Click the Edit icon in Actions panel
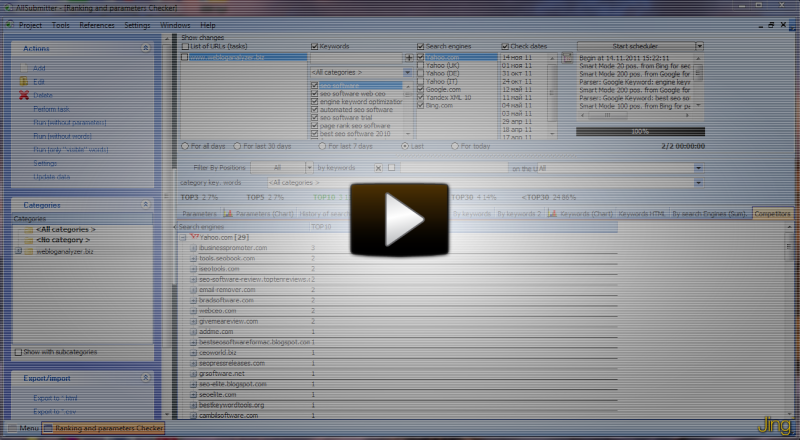This screenshot has height=440, width=800. click(x=23, y=81)
